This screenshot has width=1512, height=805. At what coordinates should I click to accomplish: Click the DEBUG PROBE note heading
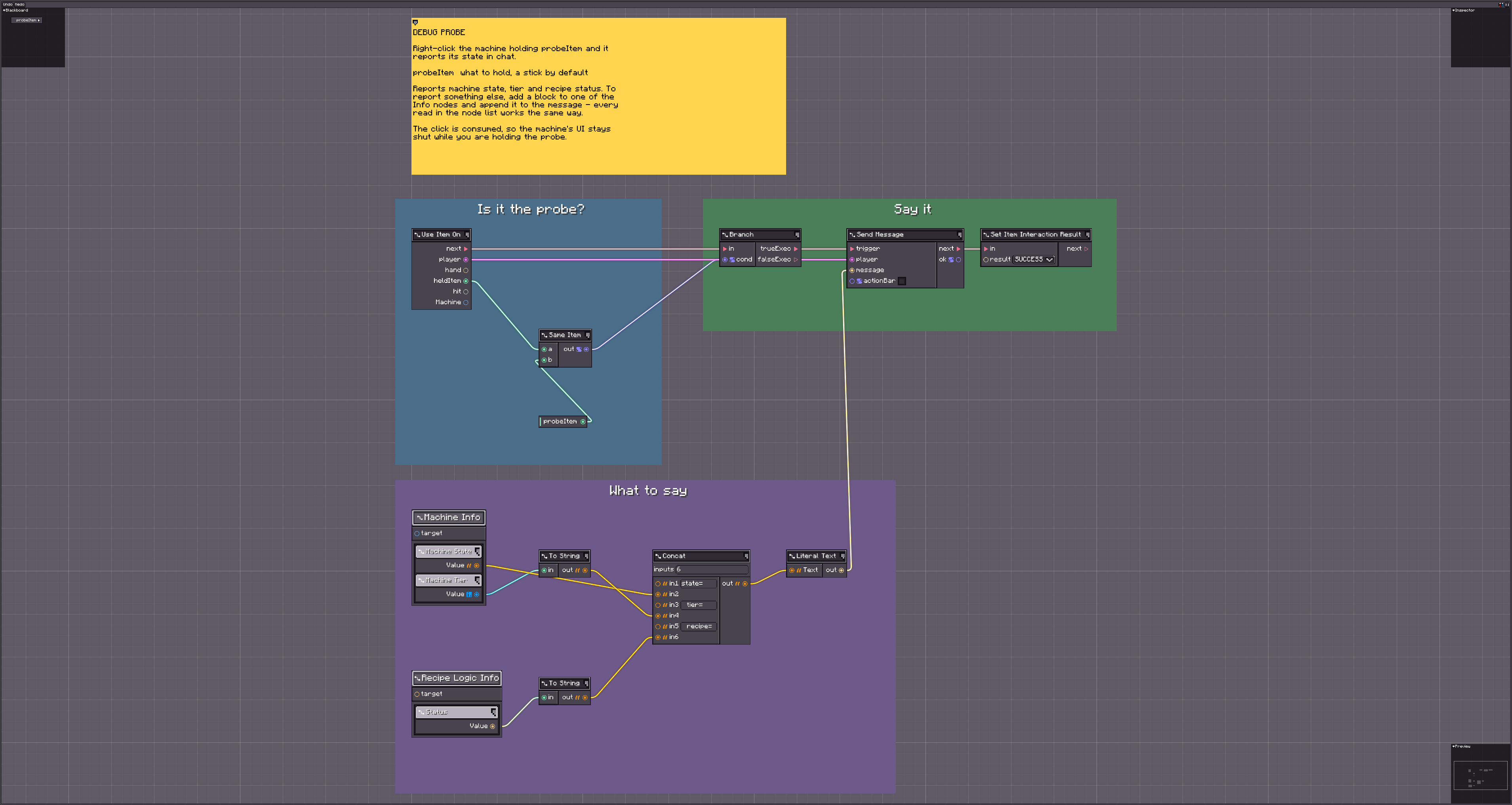click(x=439, y=32)
